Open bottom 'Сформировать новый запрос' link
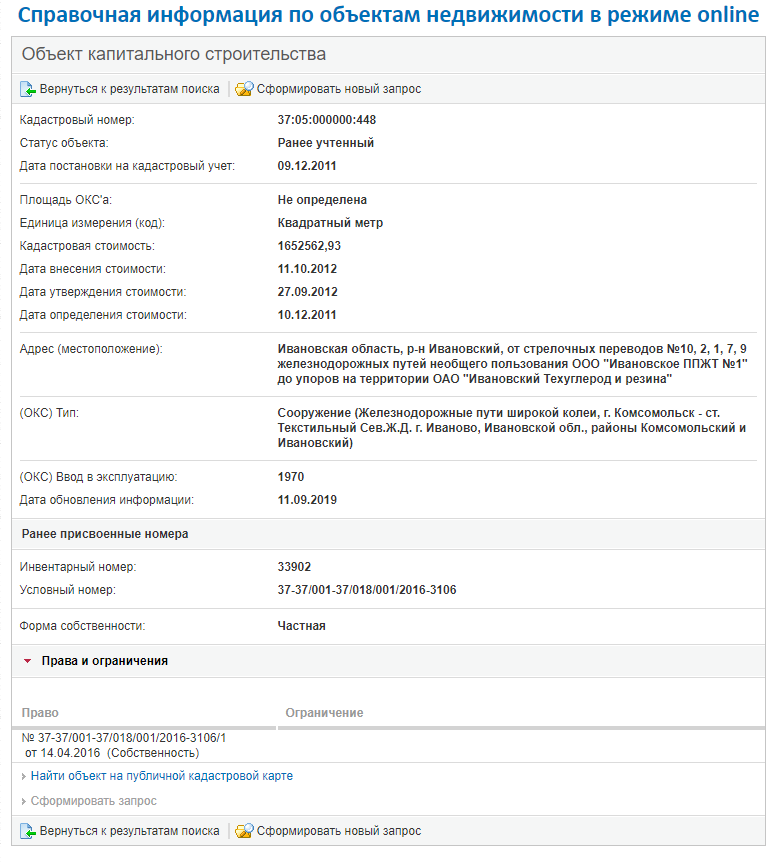The height and width of the screenshot is (866, 770). [339, 831]
